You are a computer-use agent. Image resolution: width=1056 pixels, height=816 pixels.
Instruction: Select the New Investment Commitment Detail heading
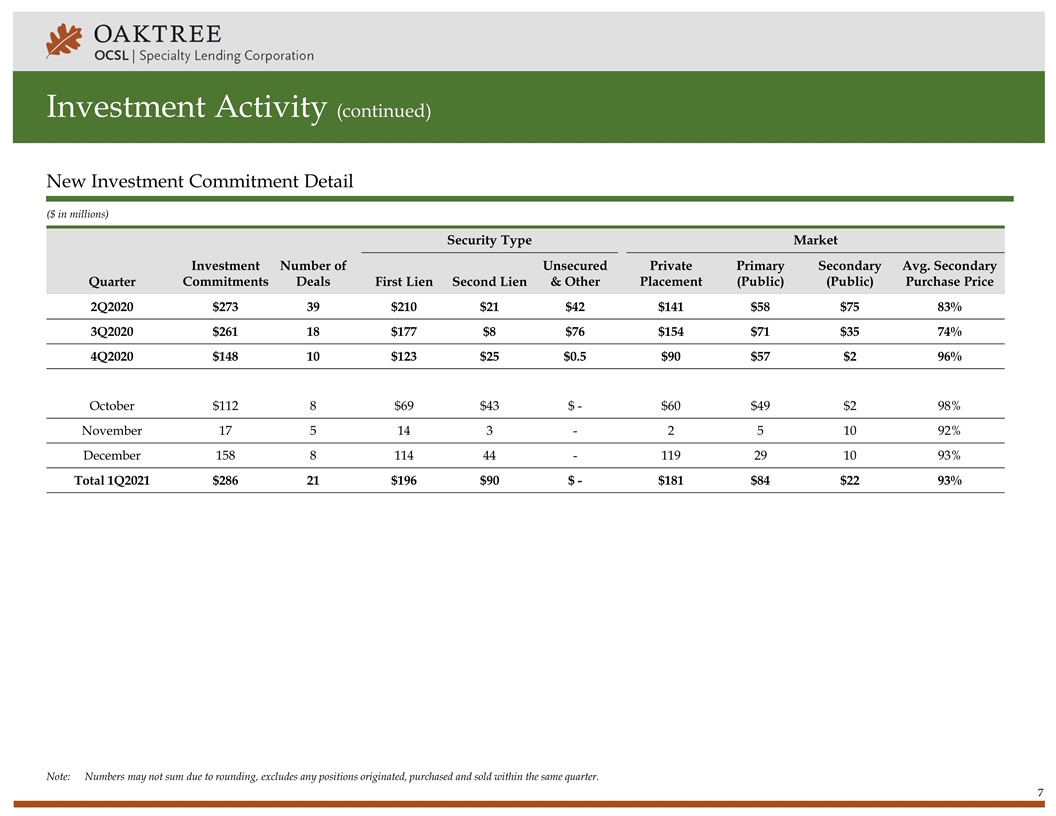(199, 181)
